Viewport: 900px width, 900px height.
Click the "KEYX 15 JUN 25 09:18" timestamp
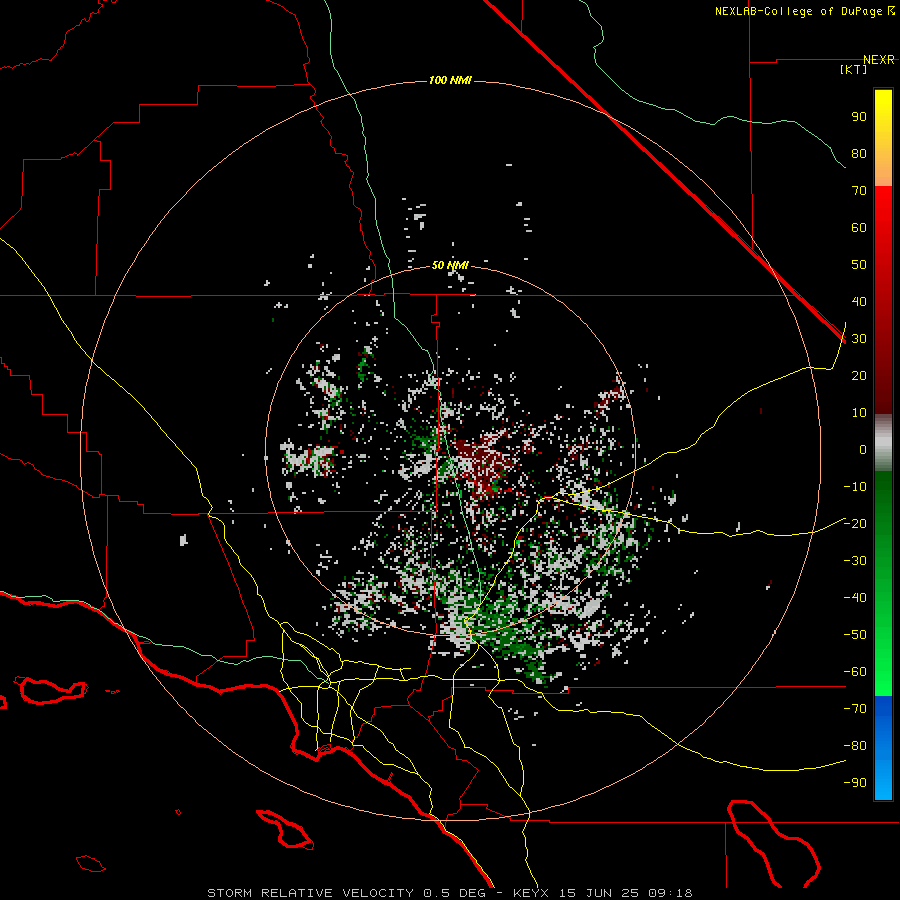click(x=603, y=893)
